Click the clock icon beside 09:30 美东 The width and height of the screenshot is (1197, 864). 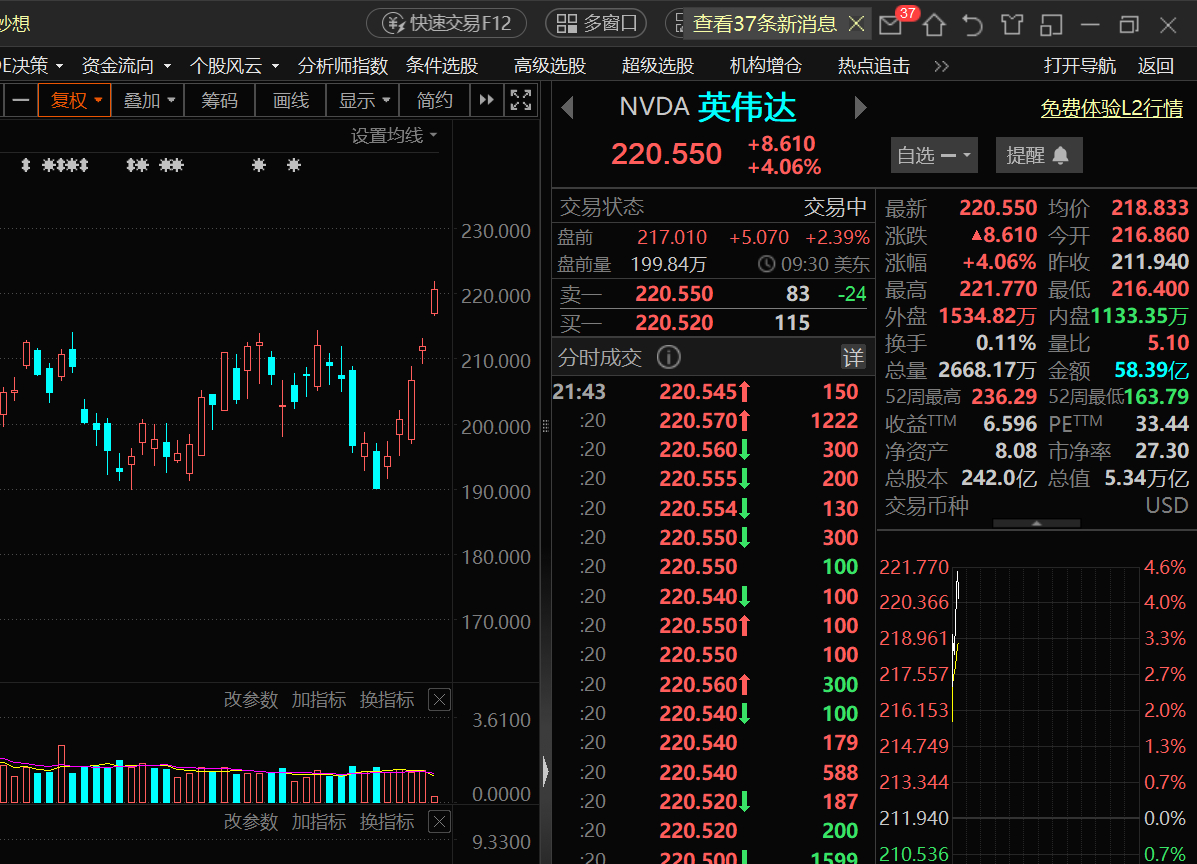(x=766, y=265)
